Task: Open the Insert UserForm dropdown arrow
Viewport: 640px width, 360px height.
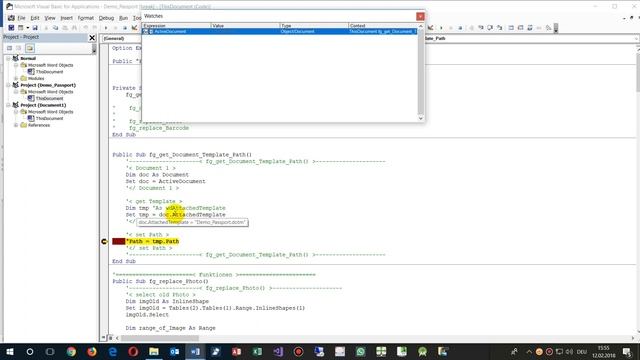Action: (27, 28)
